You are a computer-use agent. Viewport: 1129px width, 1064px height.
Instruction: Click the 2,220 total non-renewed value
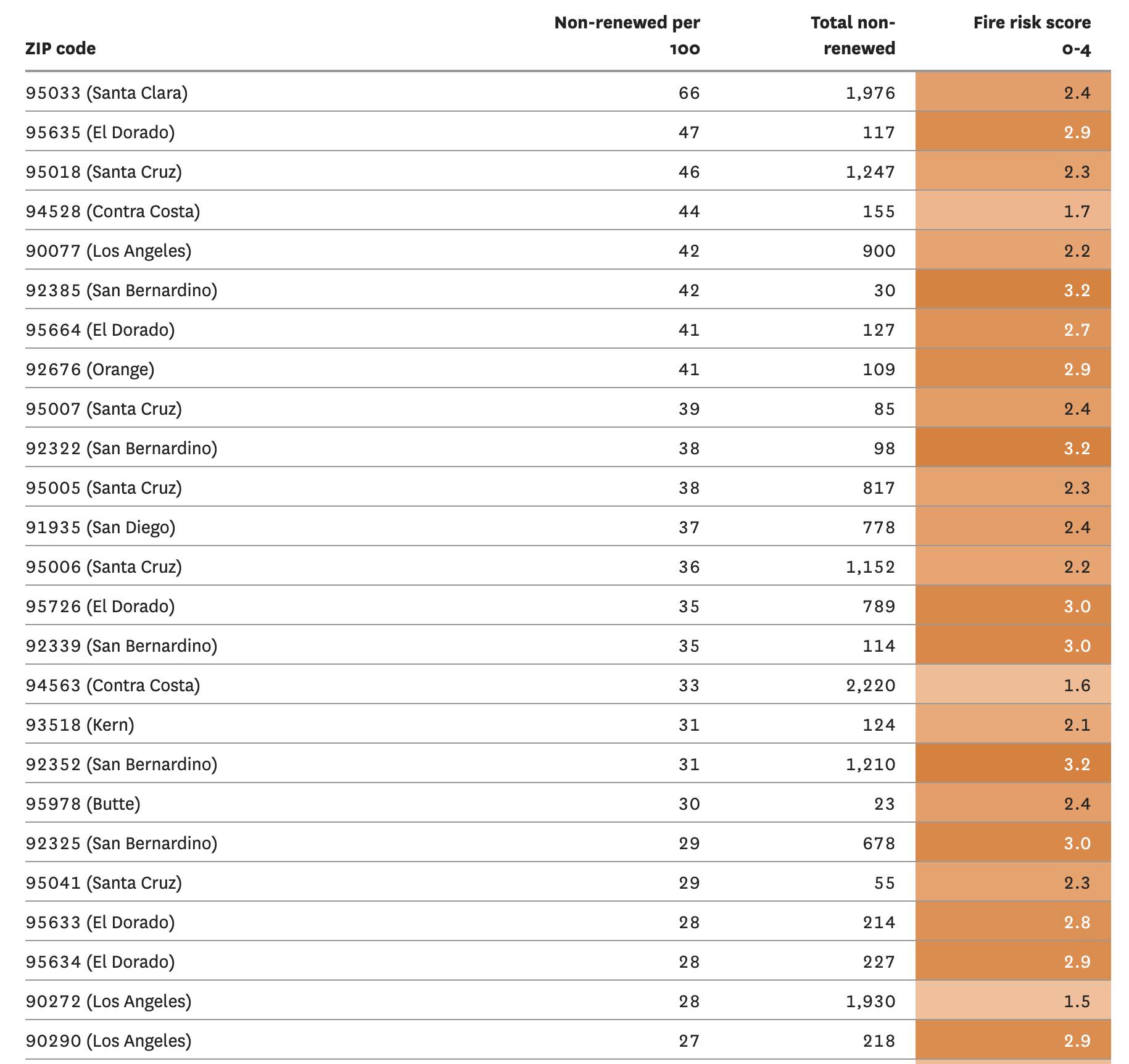(871, 685)
